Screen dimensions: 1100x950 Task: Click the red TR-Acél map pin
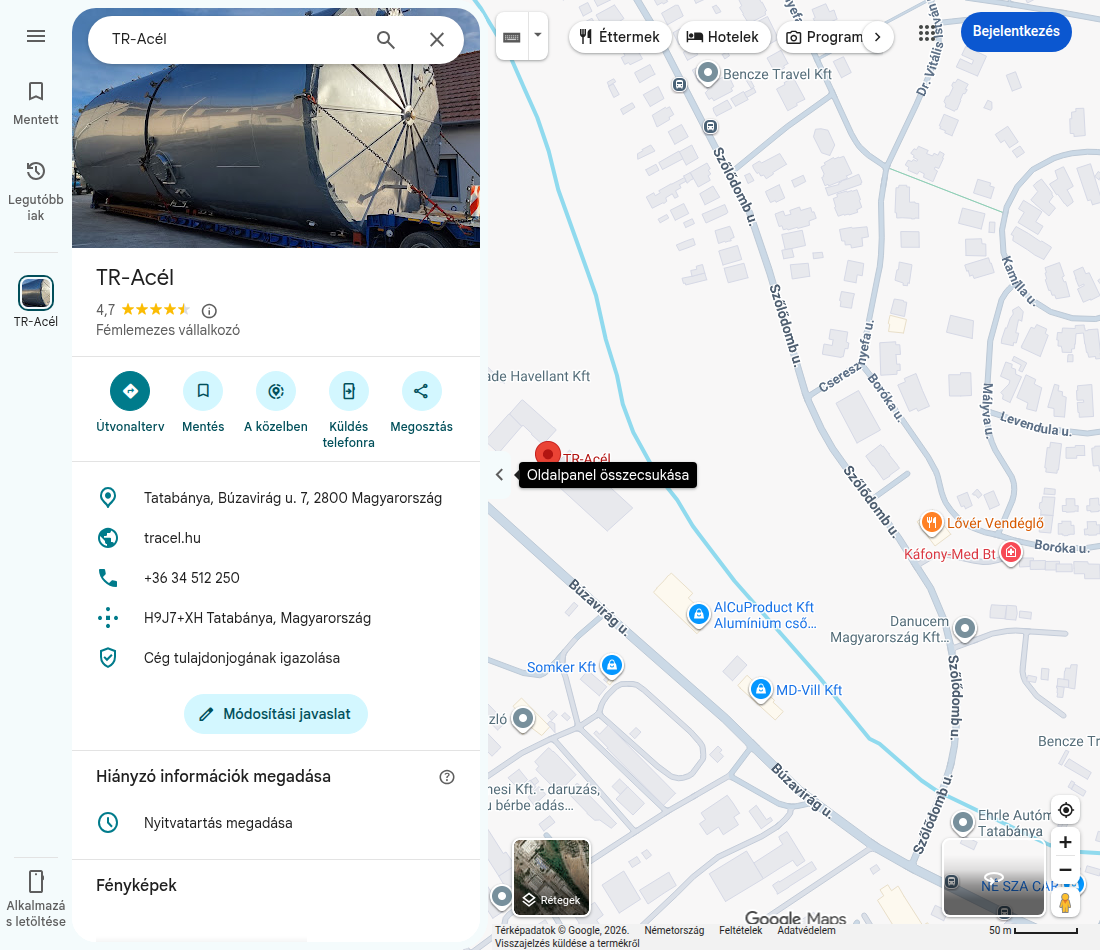click(547, 454)
